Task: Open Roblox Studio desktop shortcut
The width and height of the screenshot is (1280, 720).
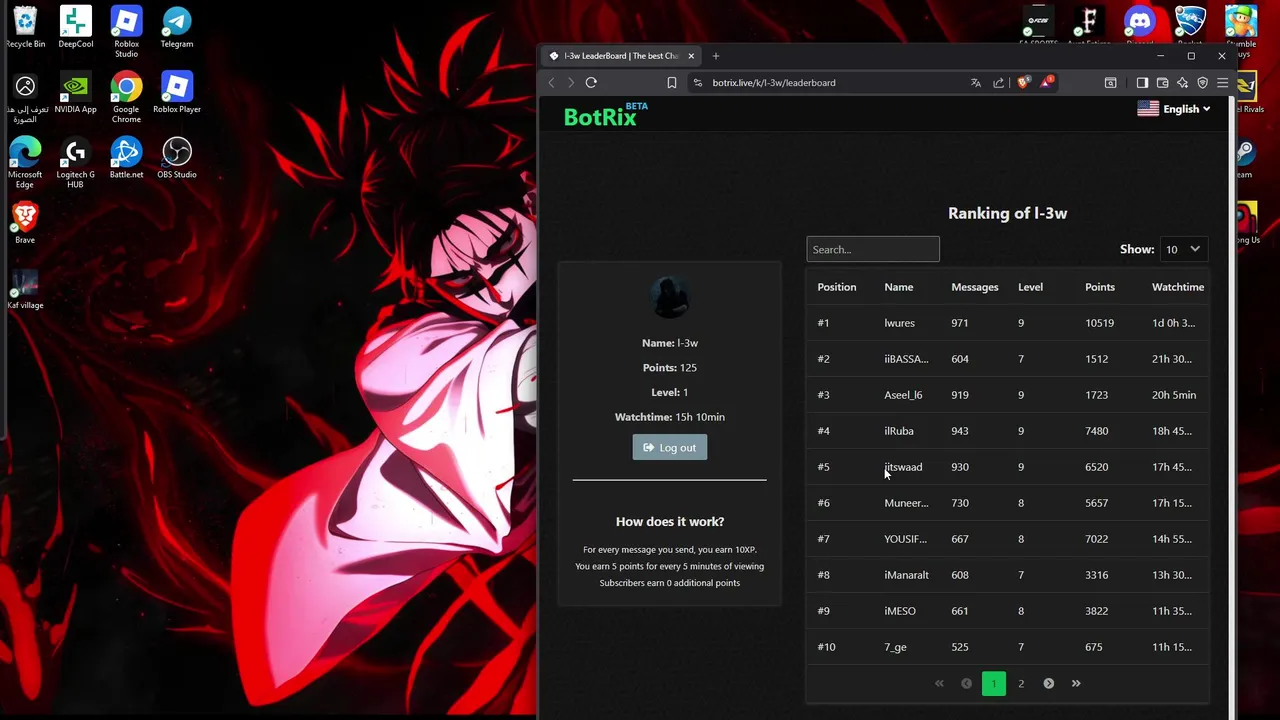Action: coord(126,31)
